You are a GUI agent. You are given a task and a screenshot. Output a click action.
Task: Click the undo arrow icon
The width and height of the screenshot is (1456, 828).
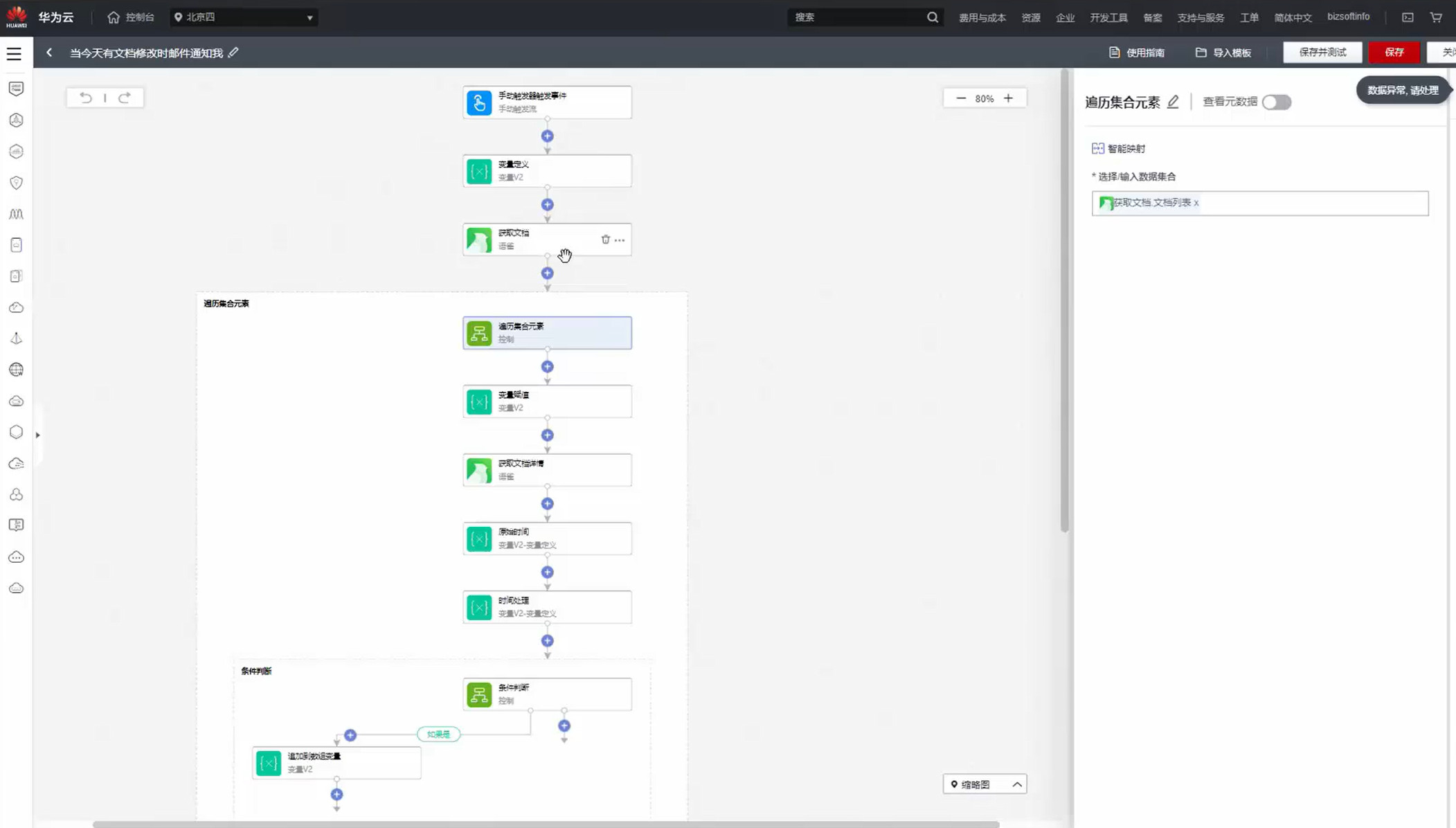pyautogui.click(x=85, y=98)
